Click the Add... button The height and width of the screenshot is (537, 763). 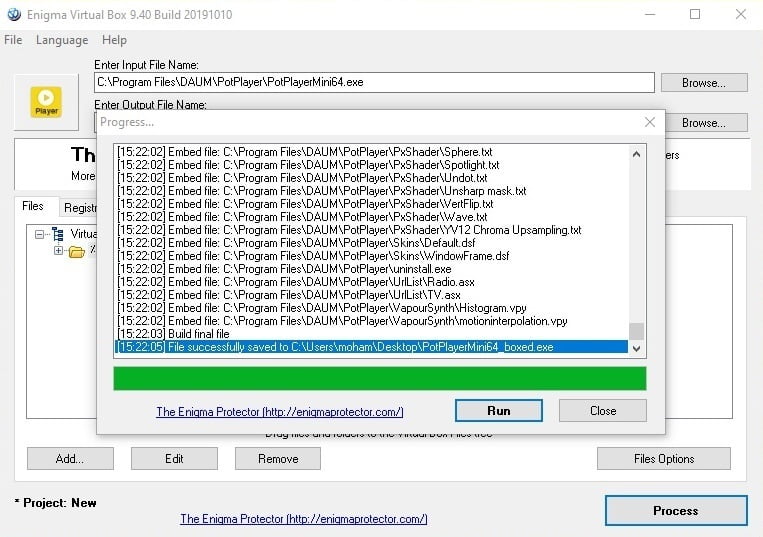coord(70,459)
